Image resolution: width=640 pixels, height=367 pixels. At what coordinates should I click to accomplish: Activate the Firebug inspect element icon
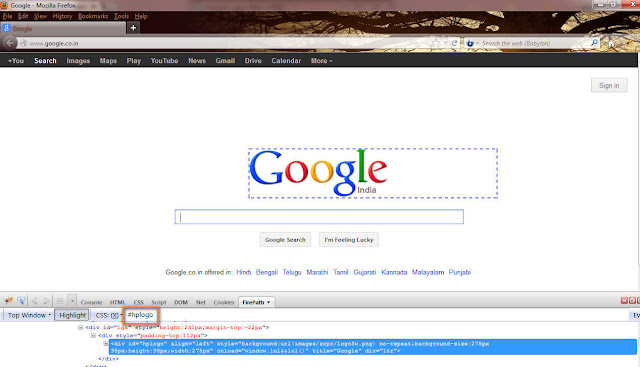(x=21, y=301)
